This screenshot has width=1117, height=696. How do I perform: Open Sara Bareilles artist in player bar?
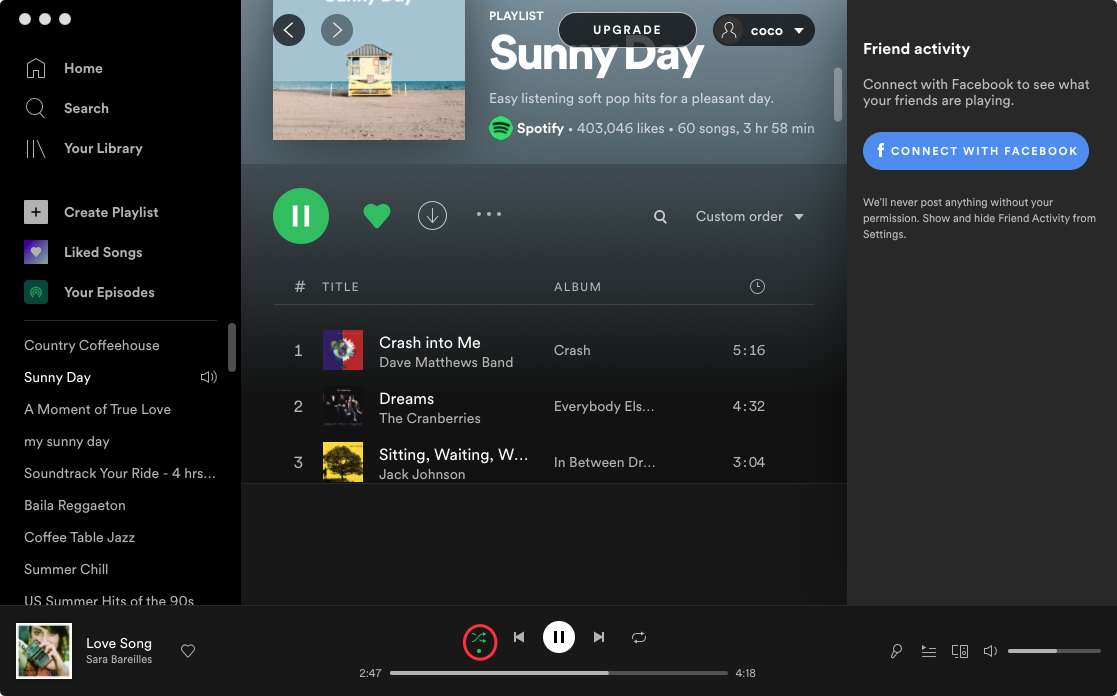point(119,660)
